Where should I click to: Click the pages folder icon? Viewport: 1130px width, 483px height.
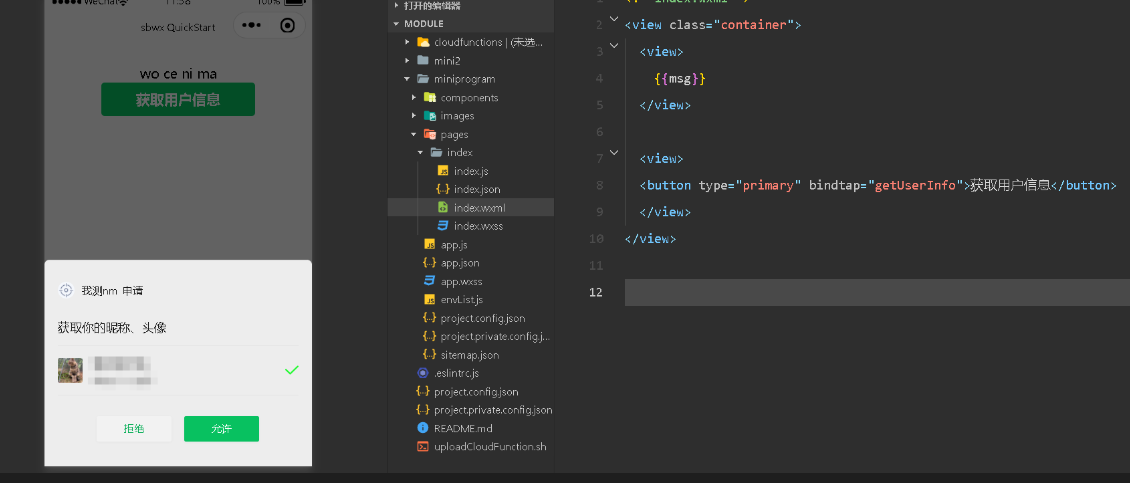[x=430, y=134]
